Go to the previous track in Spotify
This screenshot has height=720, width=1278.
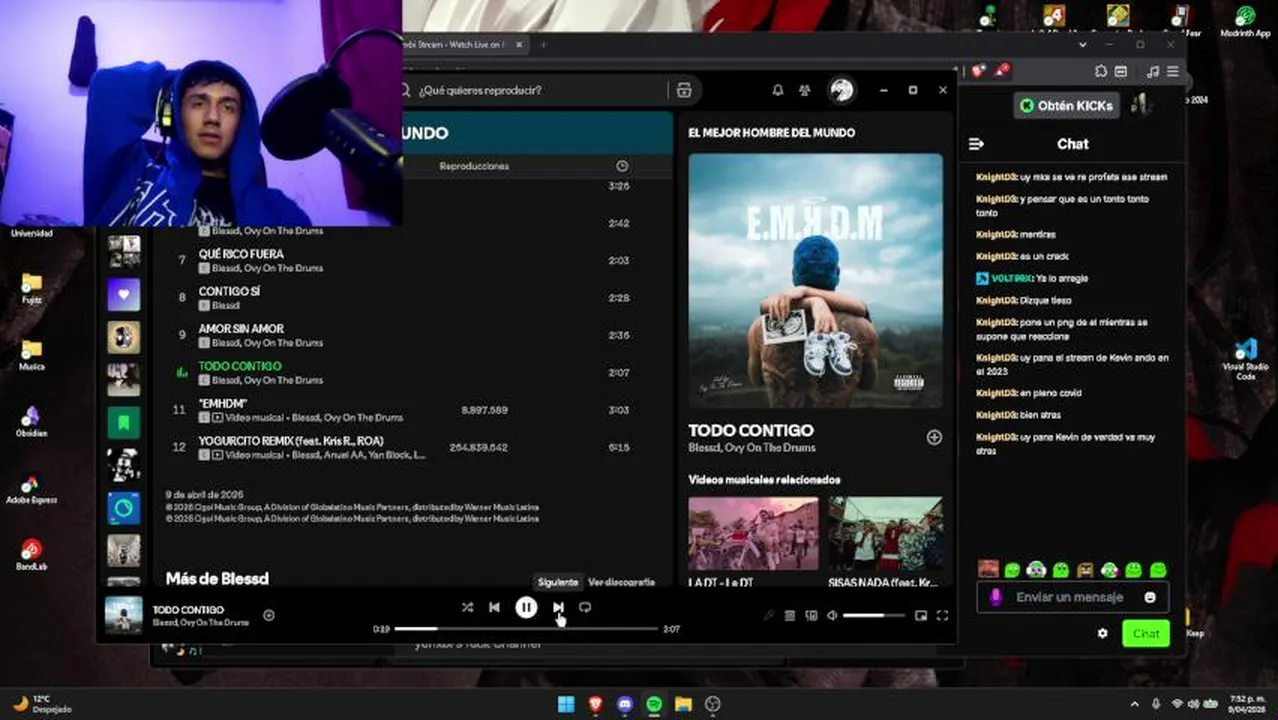(x=494, y=607)
